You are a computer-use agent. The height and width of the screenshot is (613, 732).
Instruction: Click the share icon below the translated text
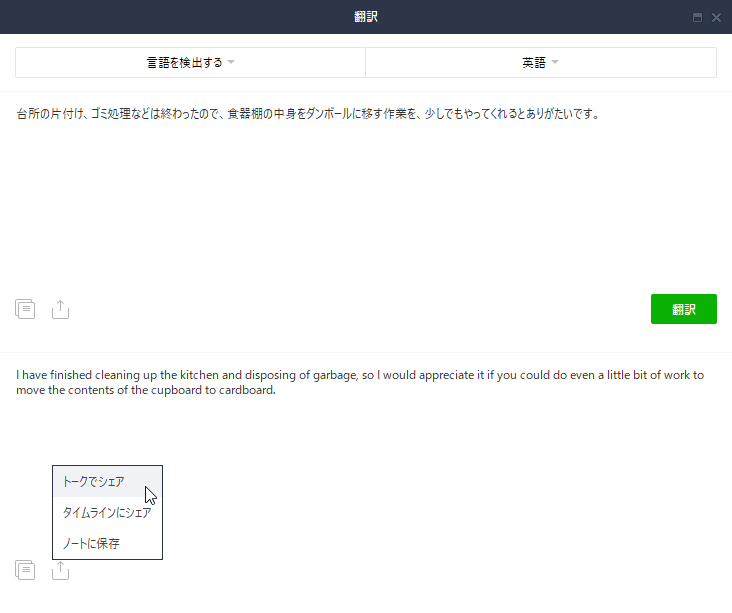(x=60, y=570)
